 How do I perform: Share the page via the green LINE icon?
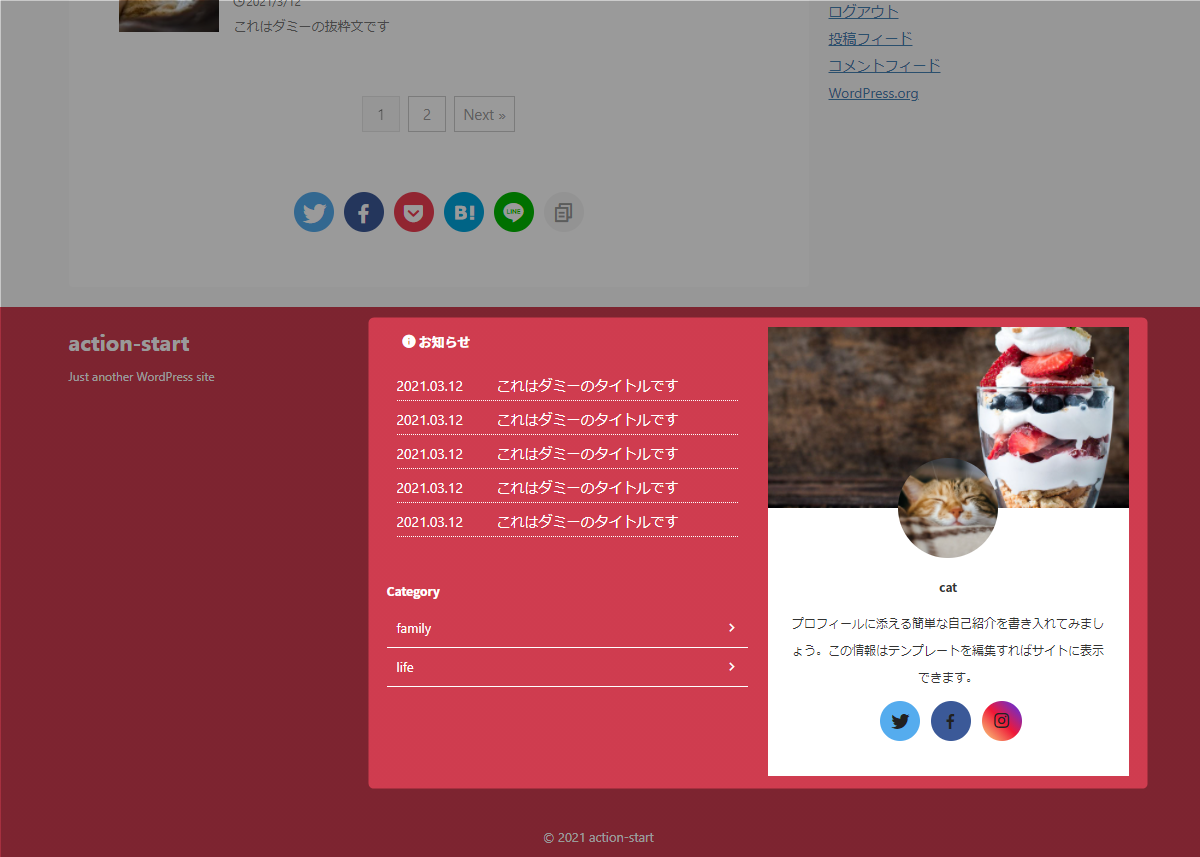[514, 212]
